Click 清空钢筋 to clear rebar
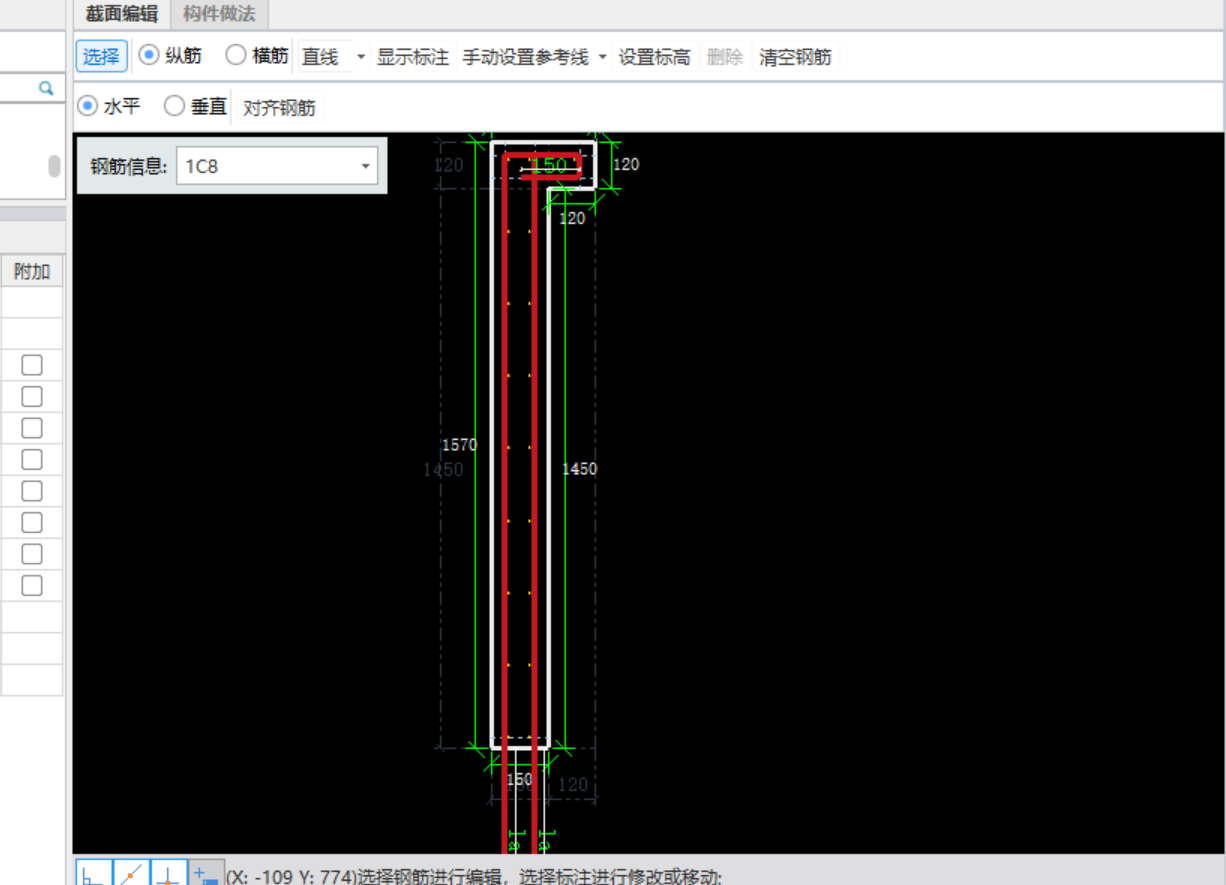 (795, 57)
